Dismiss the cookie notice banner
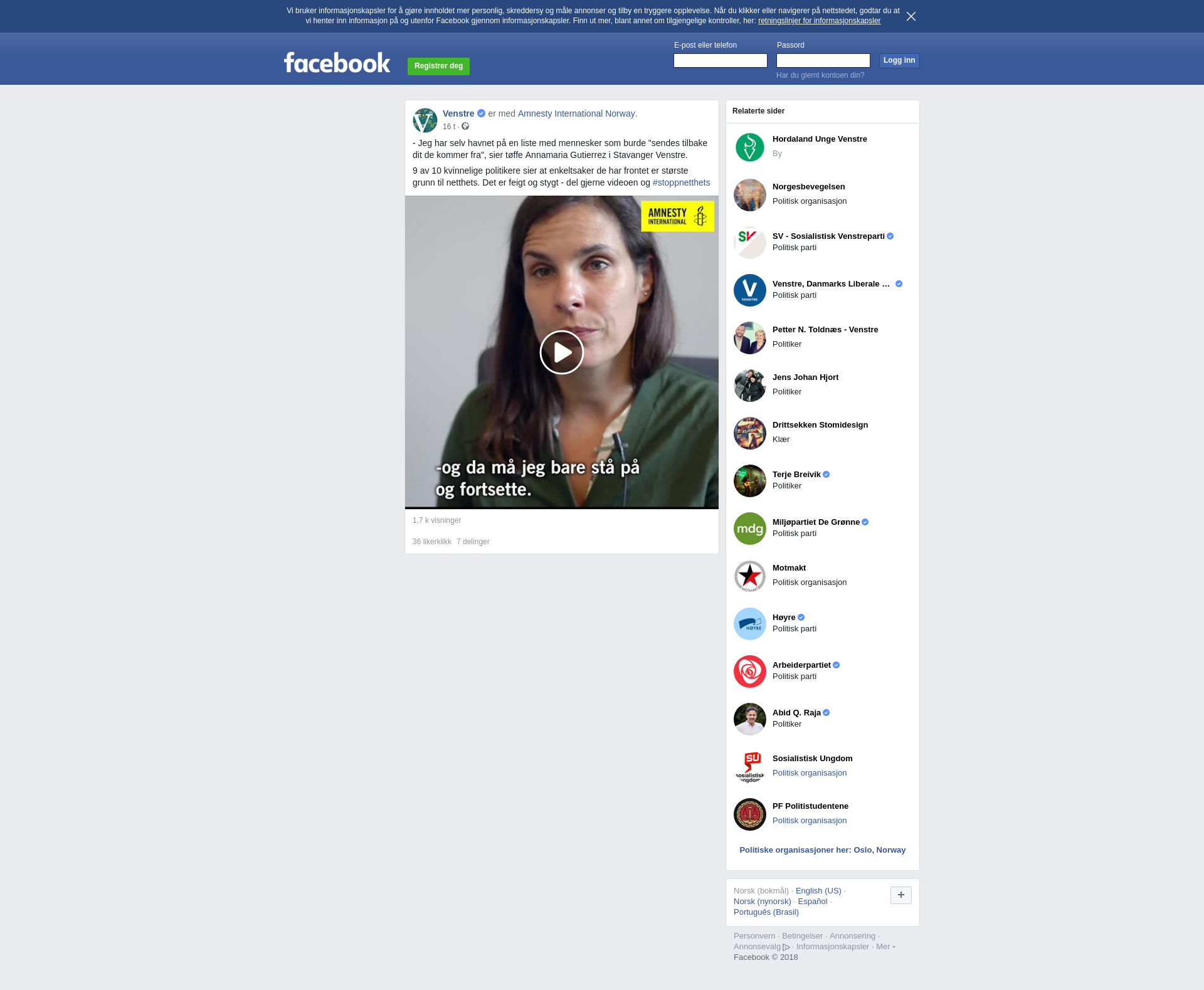The width and height of the screenshot is (1204, 990). coord(911,16)
